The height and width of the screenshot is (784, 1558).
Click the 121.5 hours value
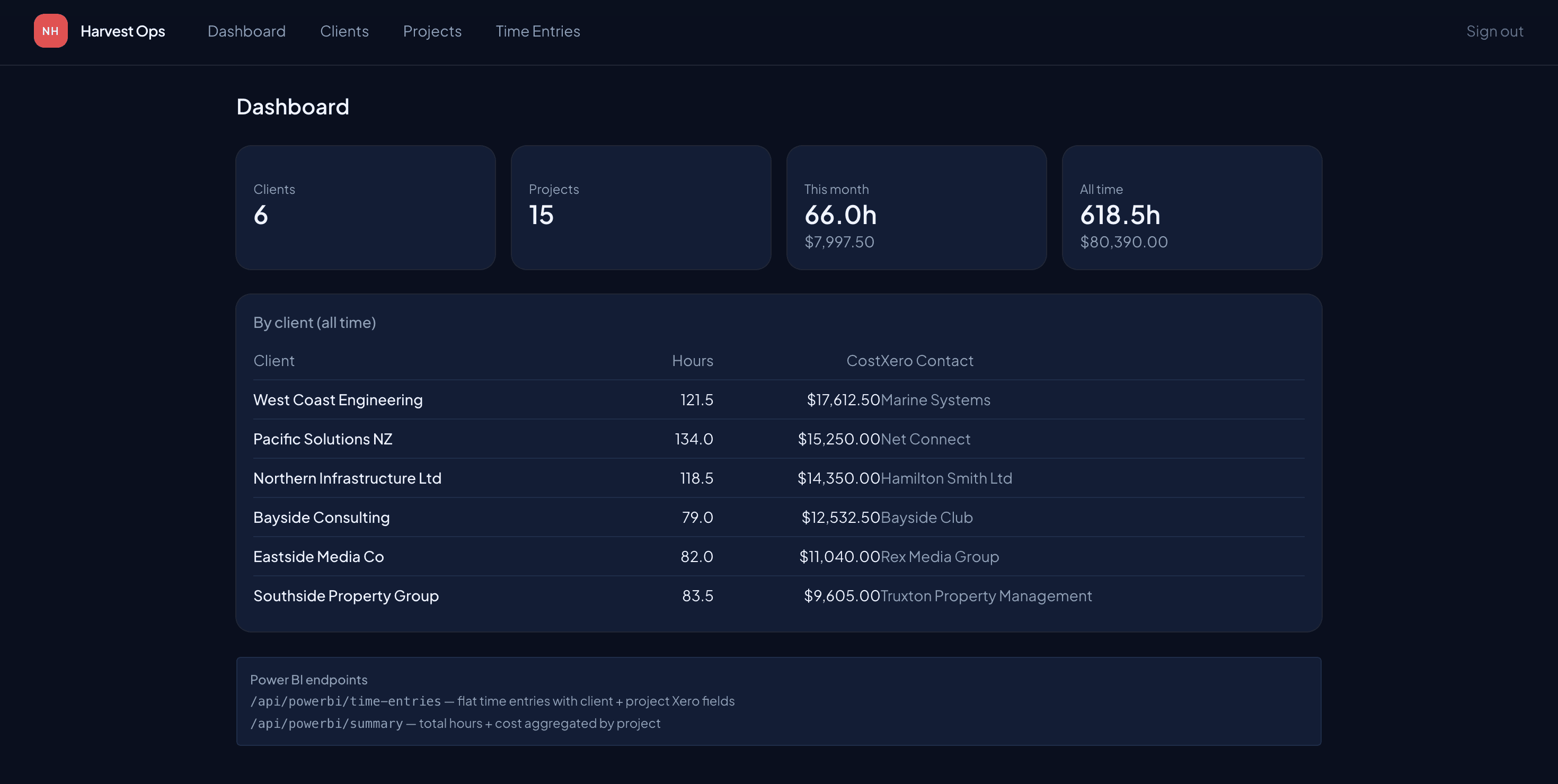(697, 399)
